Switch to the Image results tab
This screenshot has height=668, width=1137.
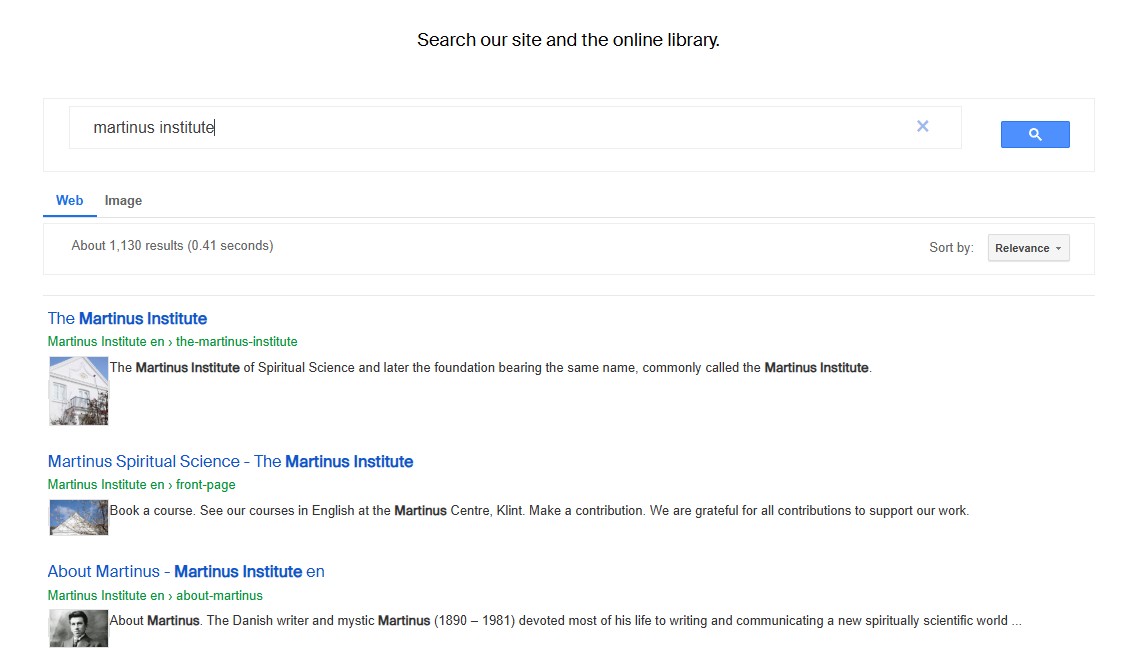123,201
